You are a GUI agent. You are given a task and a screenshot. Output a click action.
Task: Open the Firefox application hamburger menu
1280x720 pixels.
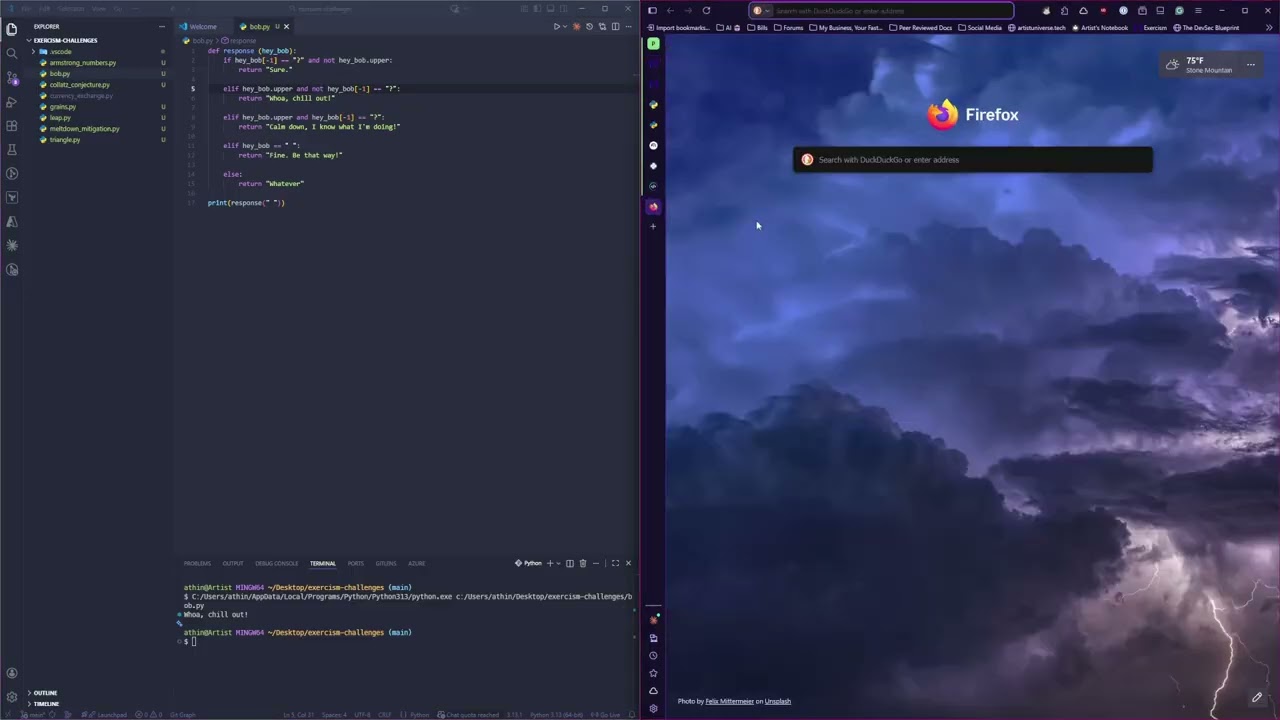point(1198,11)
